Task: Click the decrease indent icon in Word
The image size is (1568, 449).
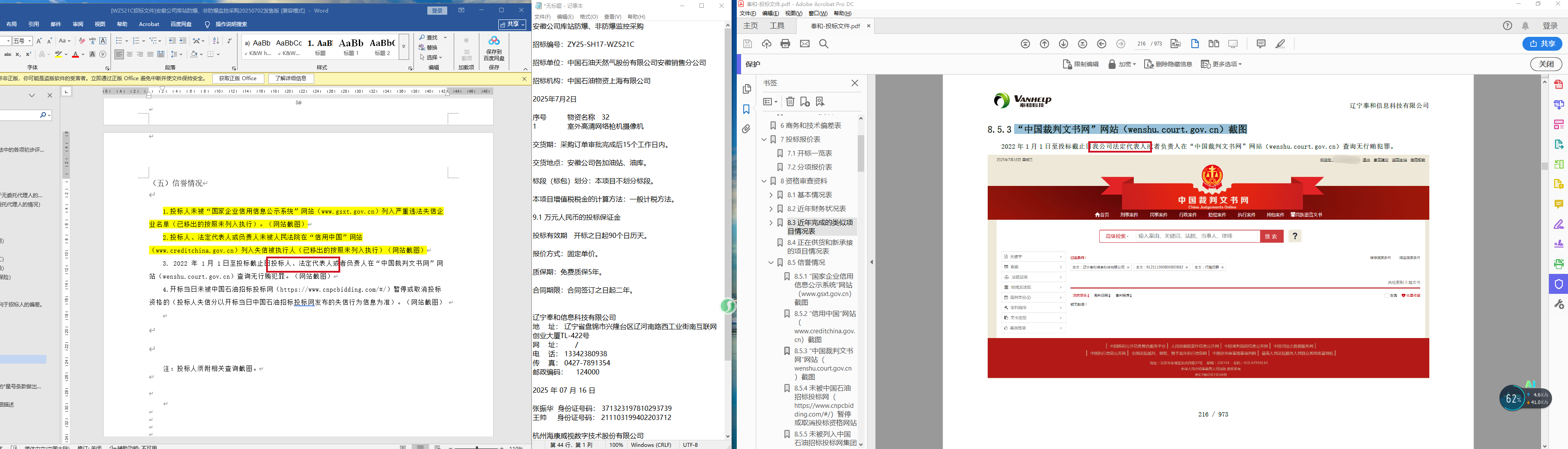Action: 172,41
